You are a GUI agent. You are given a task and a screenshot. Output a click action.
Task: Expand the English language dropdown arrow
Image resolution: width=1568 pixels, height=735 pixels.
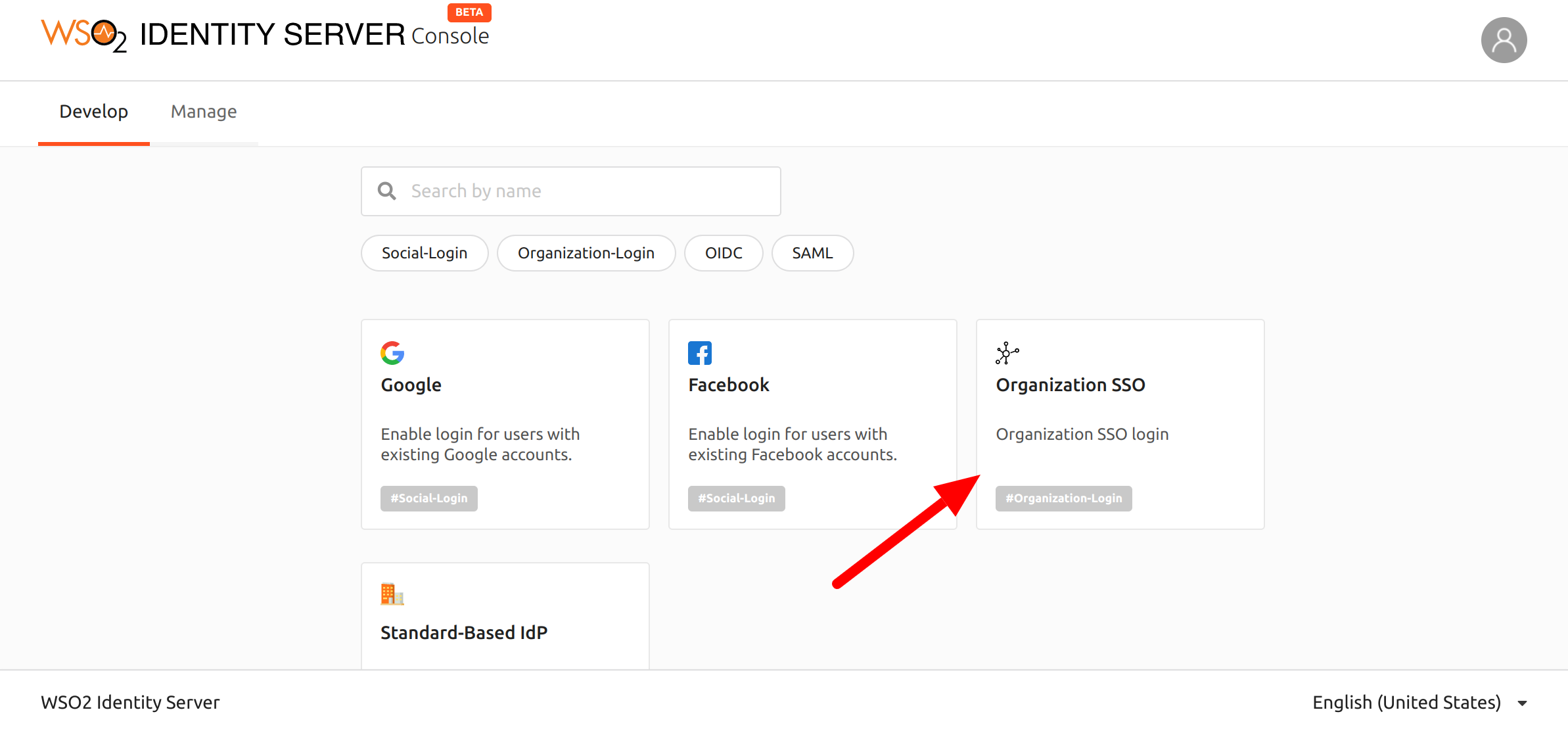tap(1522, 703)
